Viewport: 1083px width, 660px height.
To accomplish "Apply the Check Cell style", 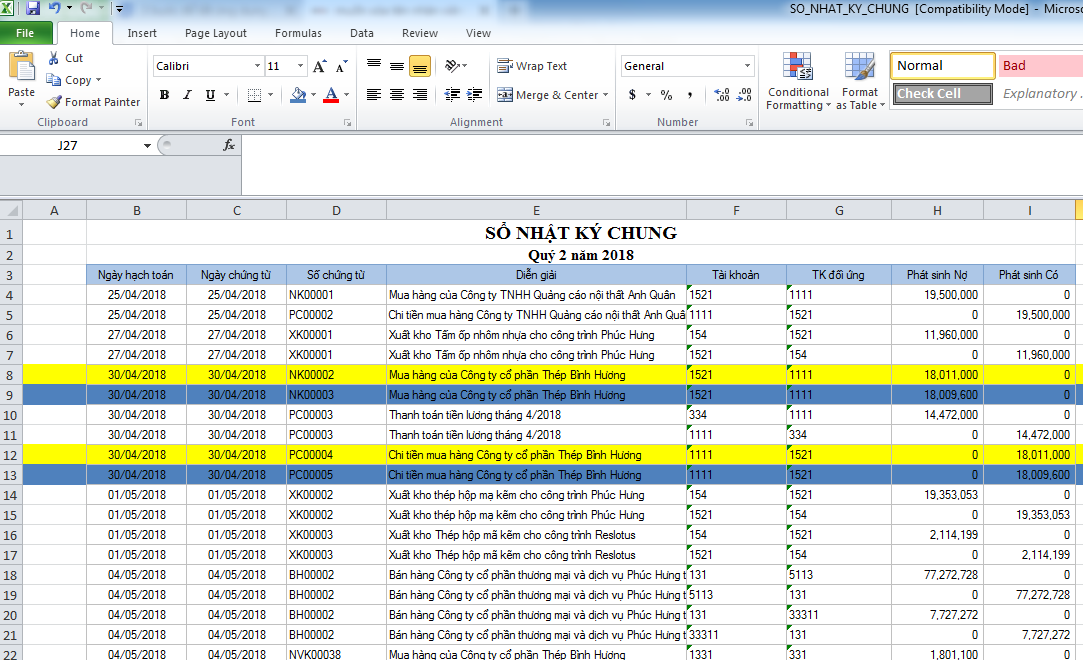I will 942,94.
